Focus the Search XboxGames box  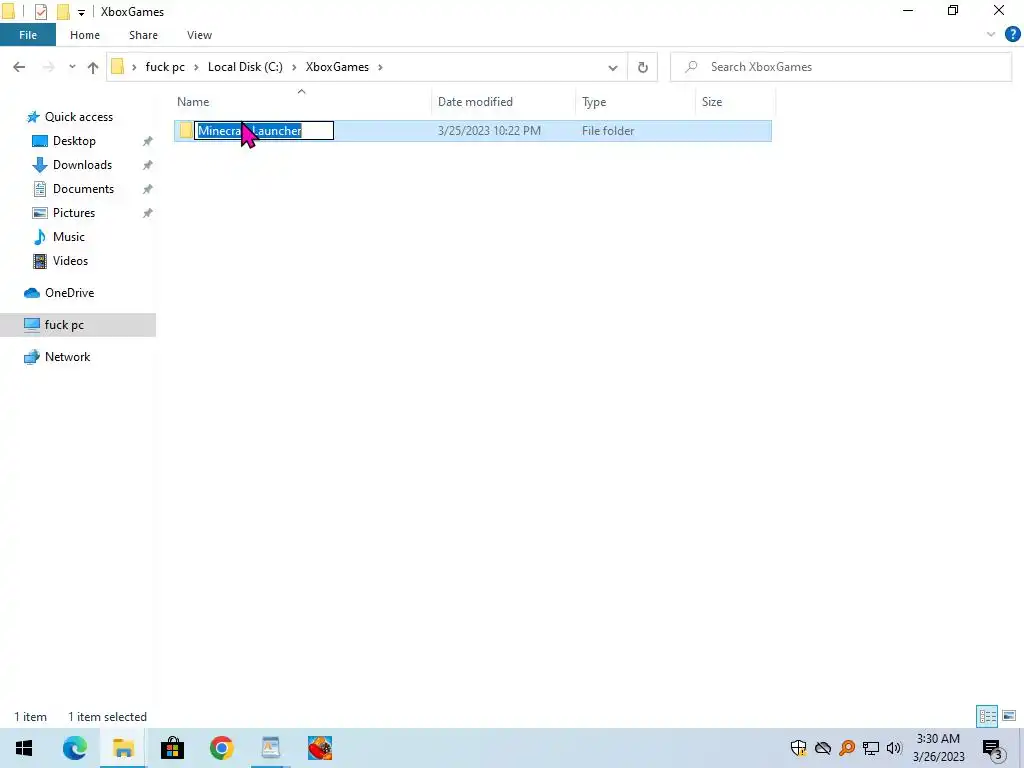tap(841, 67)
